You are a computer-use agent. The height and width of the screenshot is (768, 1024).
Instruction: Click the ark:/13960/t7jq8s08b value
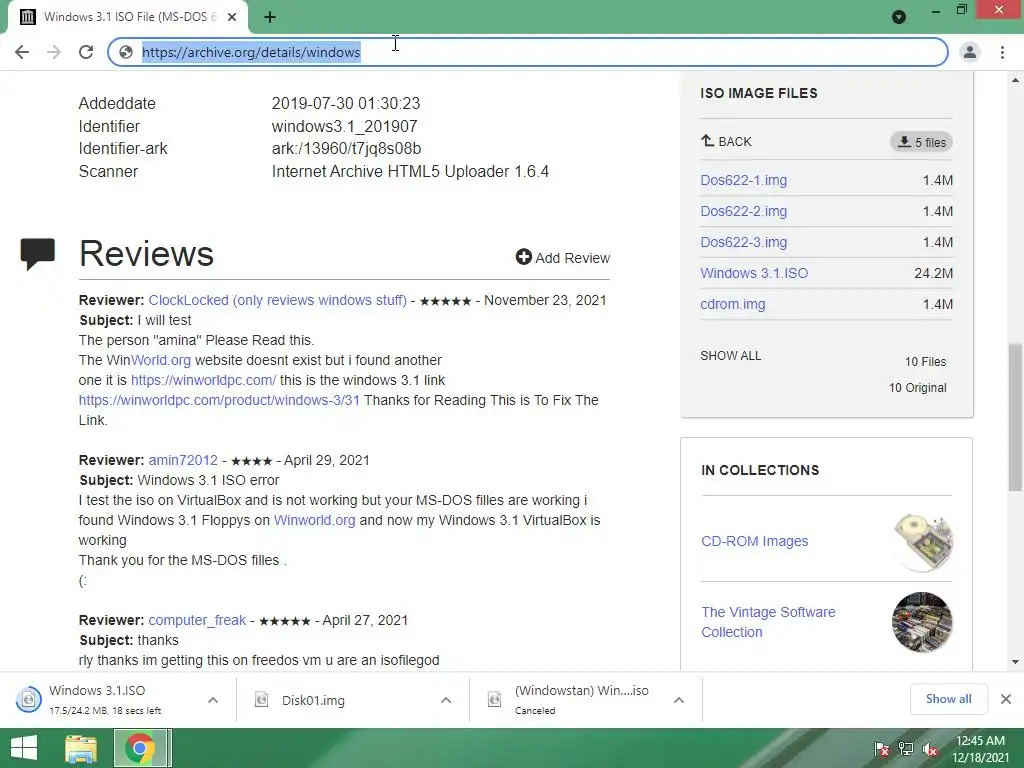click(346, 149)
